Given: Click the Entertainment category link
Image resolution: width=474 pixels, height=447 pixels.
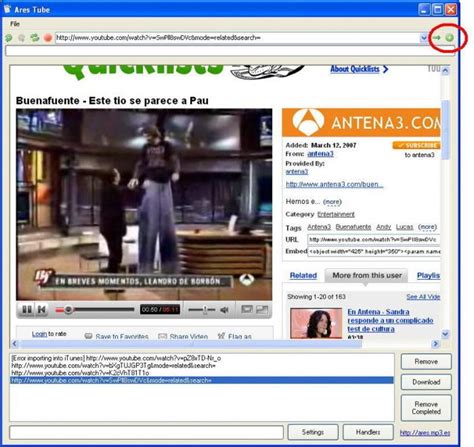Looking at the screenshot, I should (336, 214).
